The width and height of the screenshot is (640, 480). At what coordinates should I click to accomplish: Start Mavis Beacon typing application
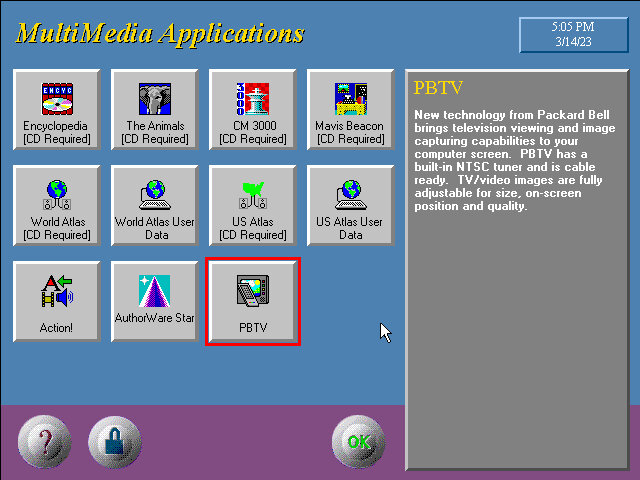tap(351, 110)
